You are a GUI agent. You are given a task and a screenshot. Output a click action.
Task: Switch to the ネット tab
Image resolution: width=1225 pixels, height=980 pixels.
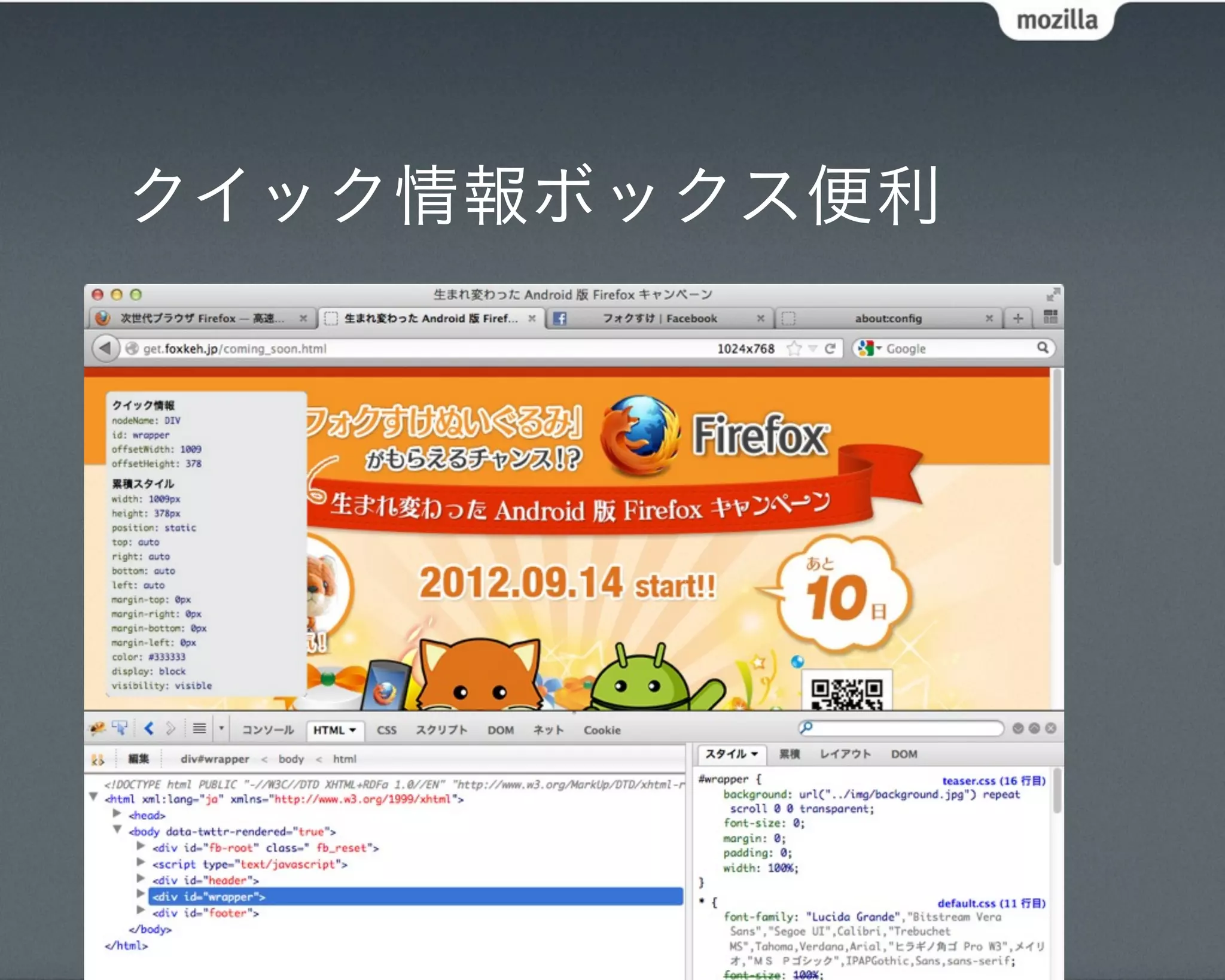point(548,730)
